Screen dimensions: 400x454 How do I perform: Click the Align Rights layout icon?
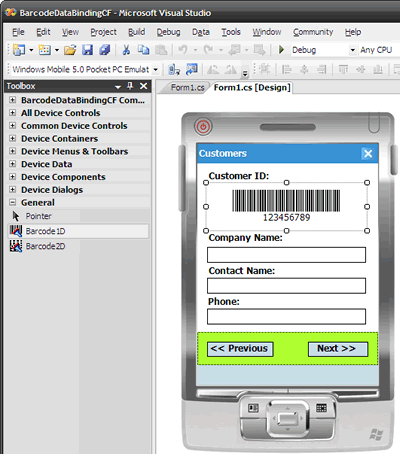click(322, 69)
